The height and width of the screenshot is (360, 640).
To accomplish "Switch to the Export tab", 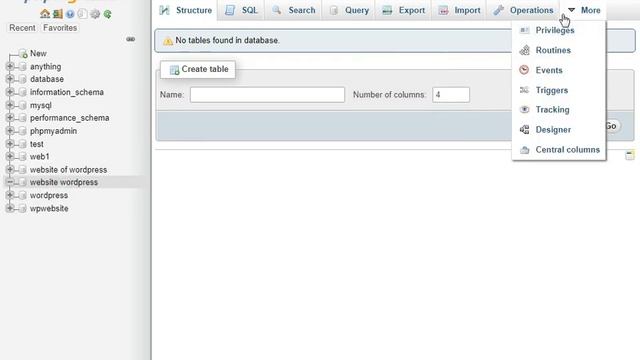I will (x=404, y=10).
